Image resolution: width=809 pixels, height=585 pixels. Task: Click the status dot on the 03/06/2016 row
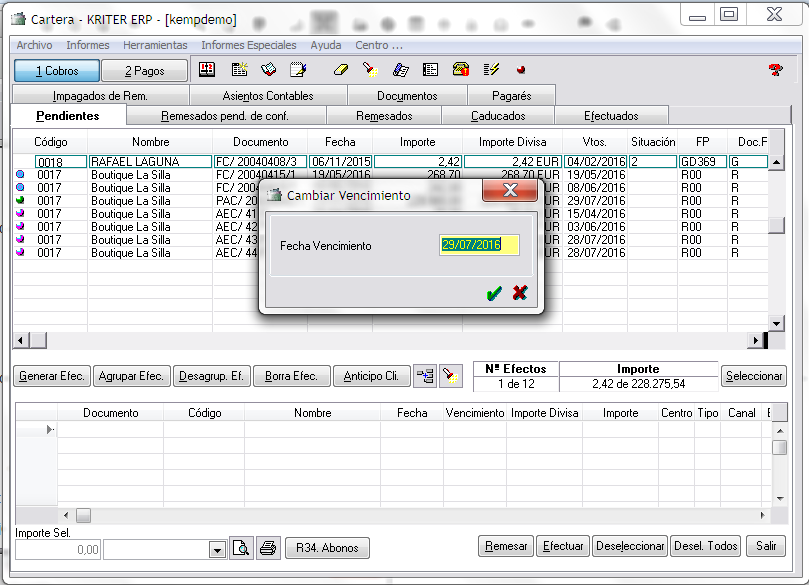(x=20, y=226)
